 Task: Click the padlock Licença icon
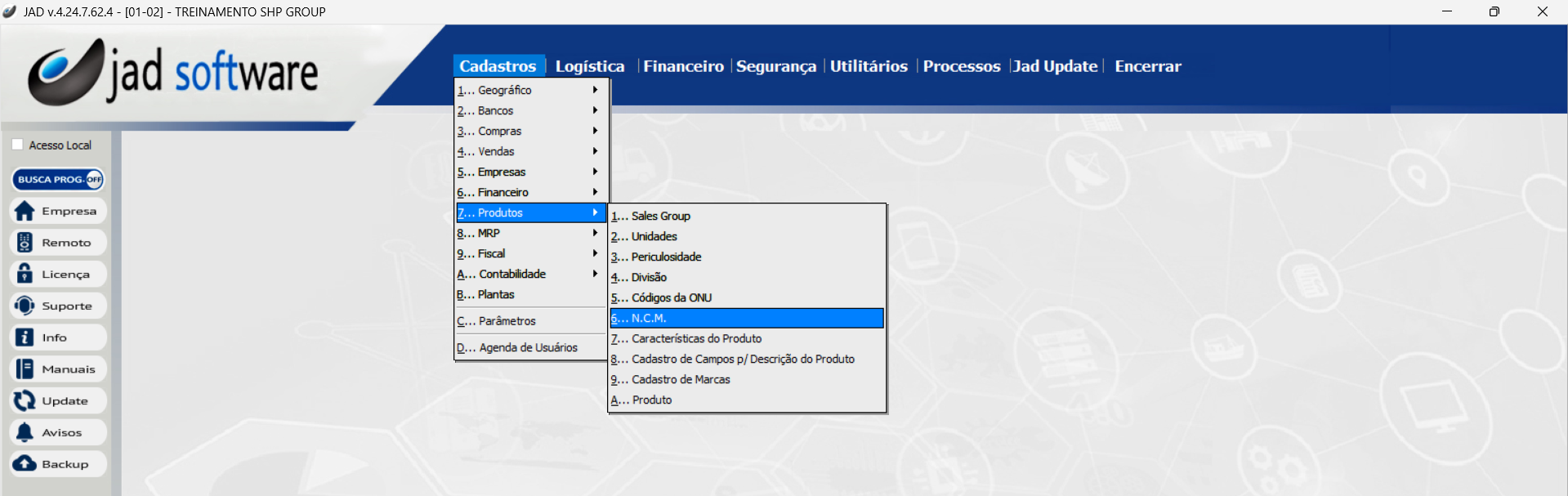tap(25, 274)
